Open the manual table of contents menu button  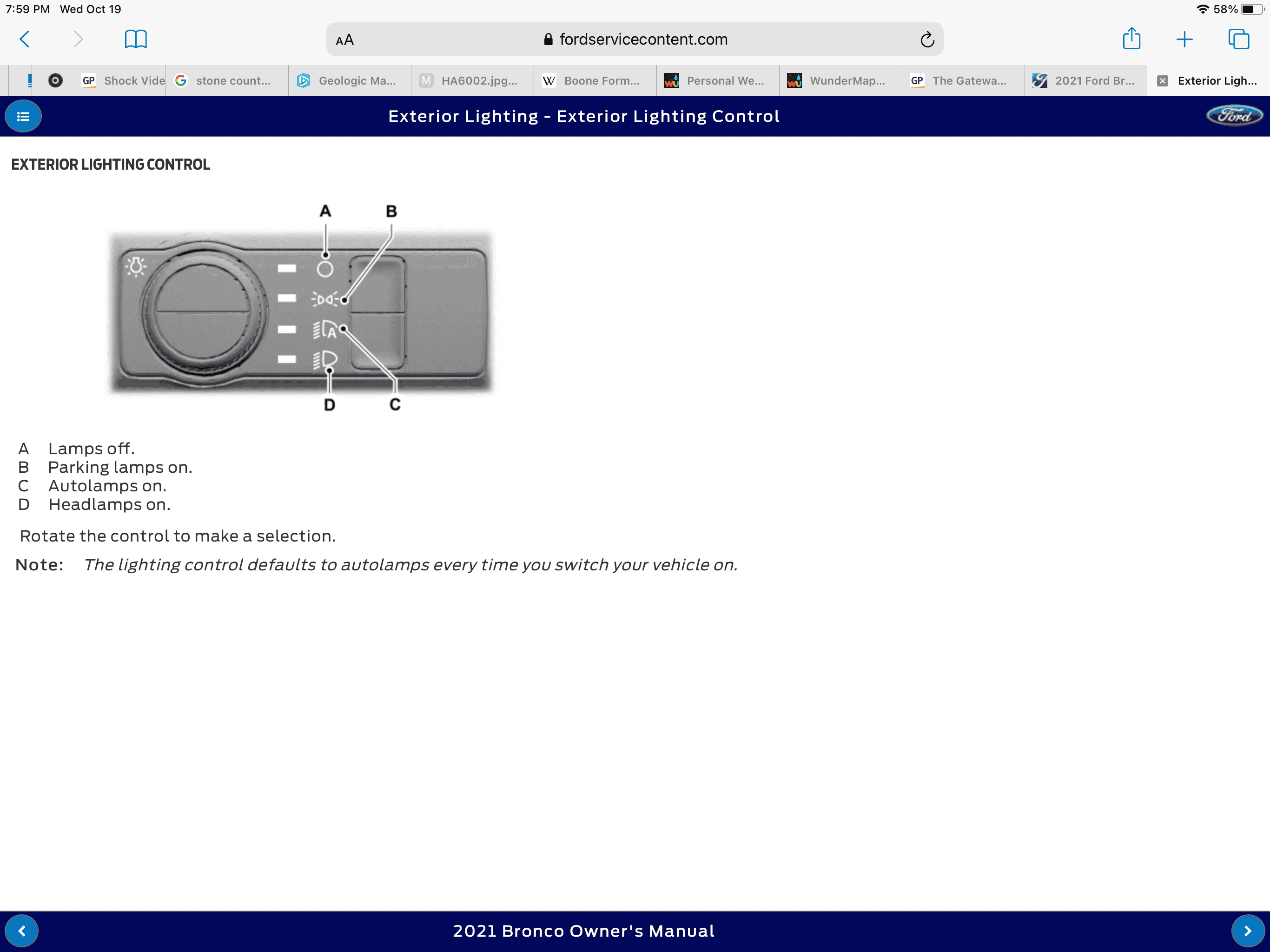[x=23, y=117]
